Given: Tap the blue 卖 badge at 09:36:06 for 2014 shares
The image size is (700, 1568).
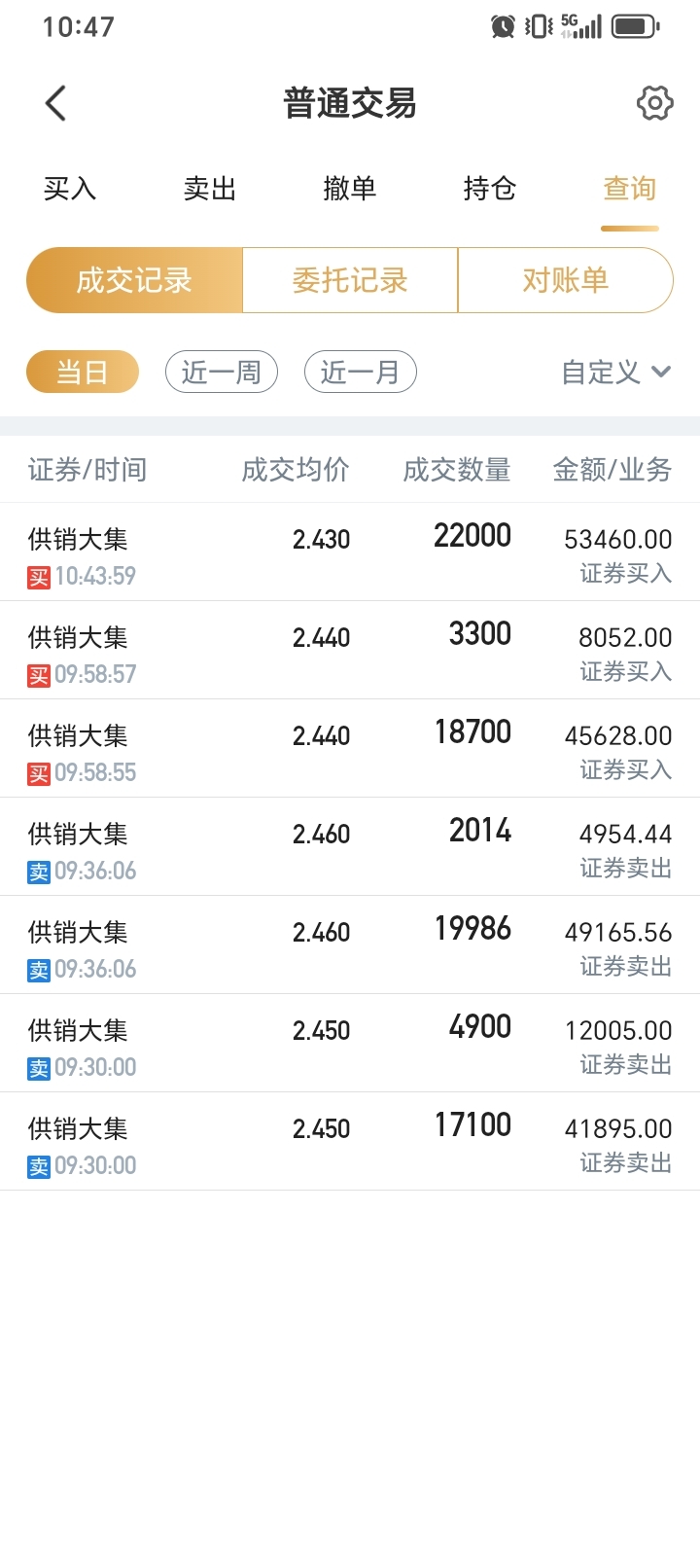Looking at the screenshot, I should point(38,872).
